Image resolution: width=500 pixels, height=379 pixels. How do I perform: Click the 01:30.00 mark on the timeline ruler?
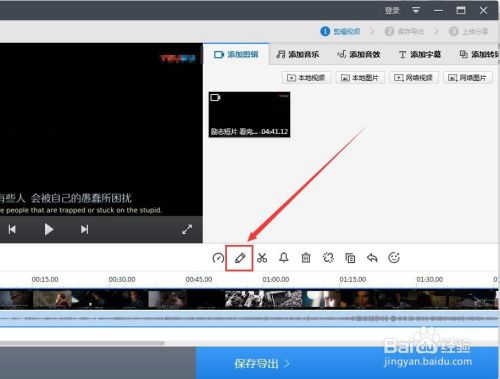pyautogui.click(x=430, y=279)
